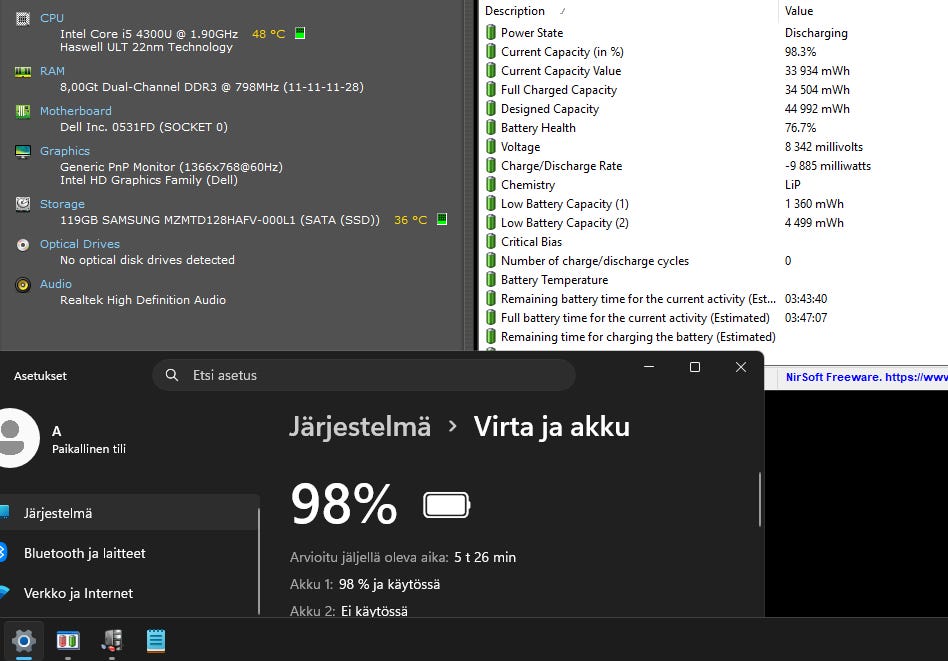The width and height of the screenshot is (948, 661).
Task: Select Verkko ja Internet in sidebar
Action: (129, 593)
